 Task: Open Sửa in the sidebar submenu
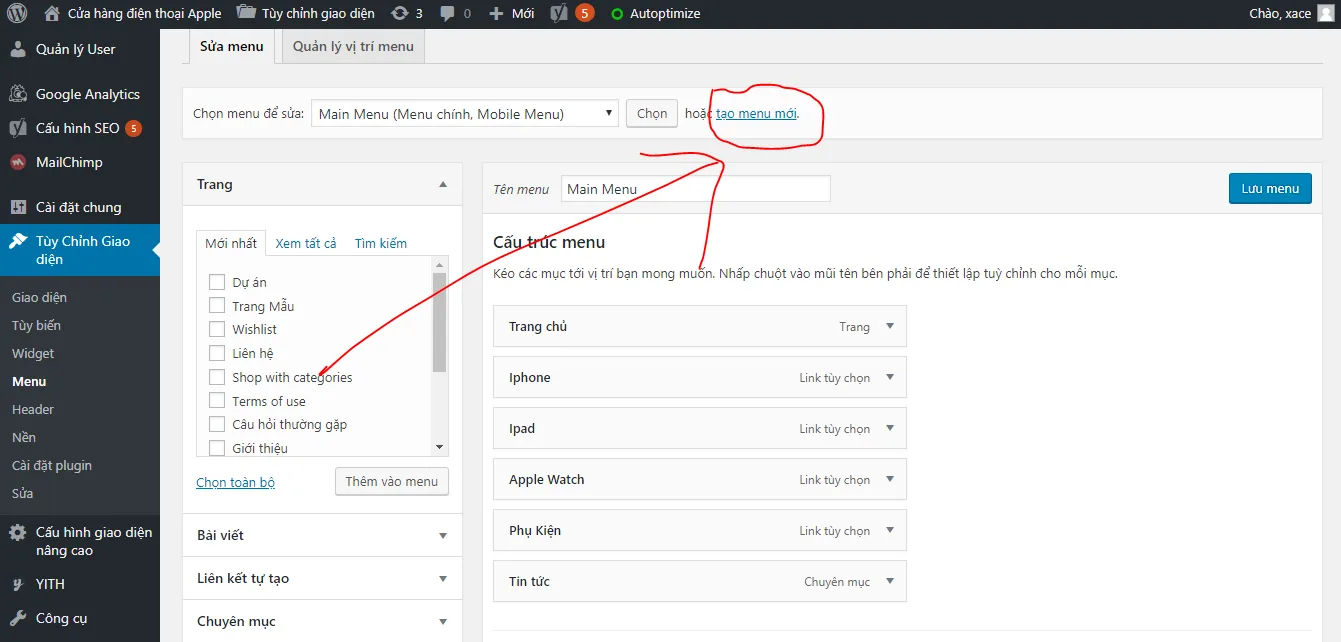(x=22, y=493)
